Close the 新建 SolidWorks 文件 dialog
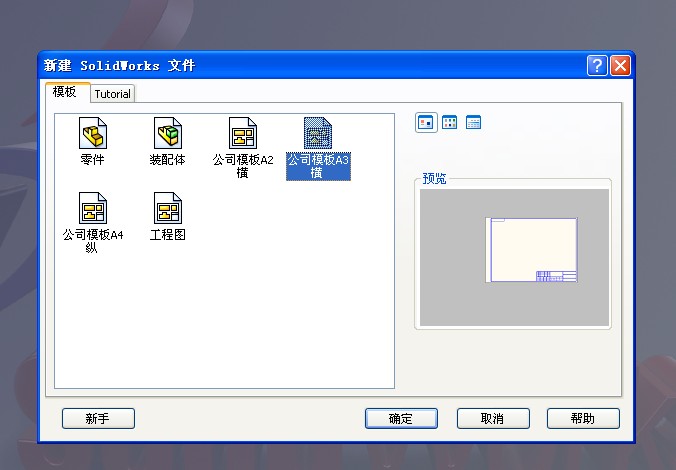Viewport: 676px width, 470px height. pyautogui.click(x=620, y=66)
